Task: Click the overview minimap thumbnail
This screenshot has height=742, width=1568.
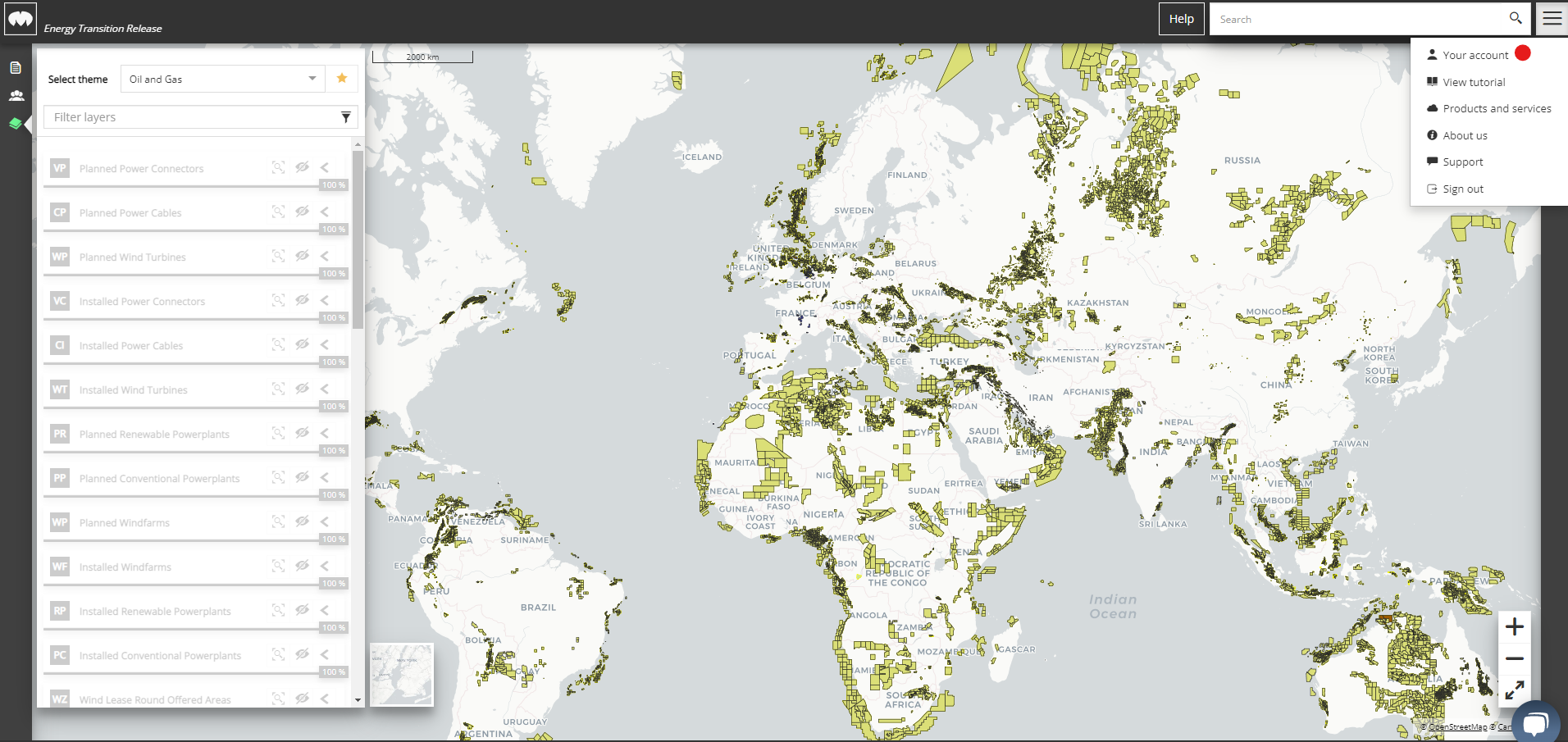Action: (402, 675)
